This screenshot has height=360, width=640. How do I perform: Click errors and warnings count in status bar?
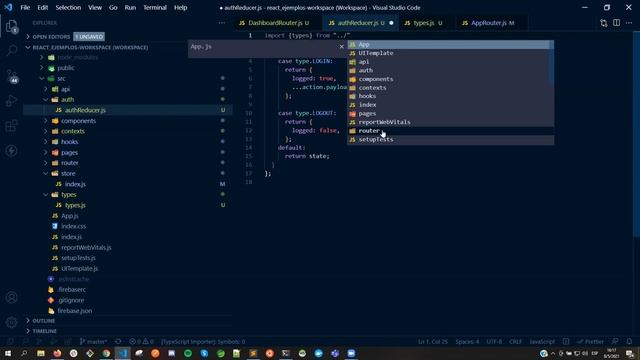(141, 341)
